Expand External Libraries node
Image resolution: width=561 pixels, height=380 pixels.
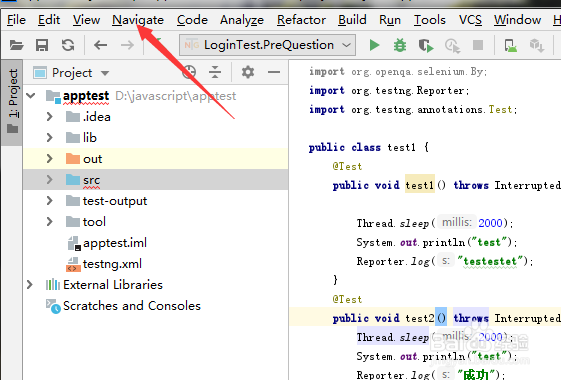click(x=30, y=285)
